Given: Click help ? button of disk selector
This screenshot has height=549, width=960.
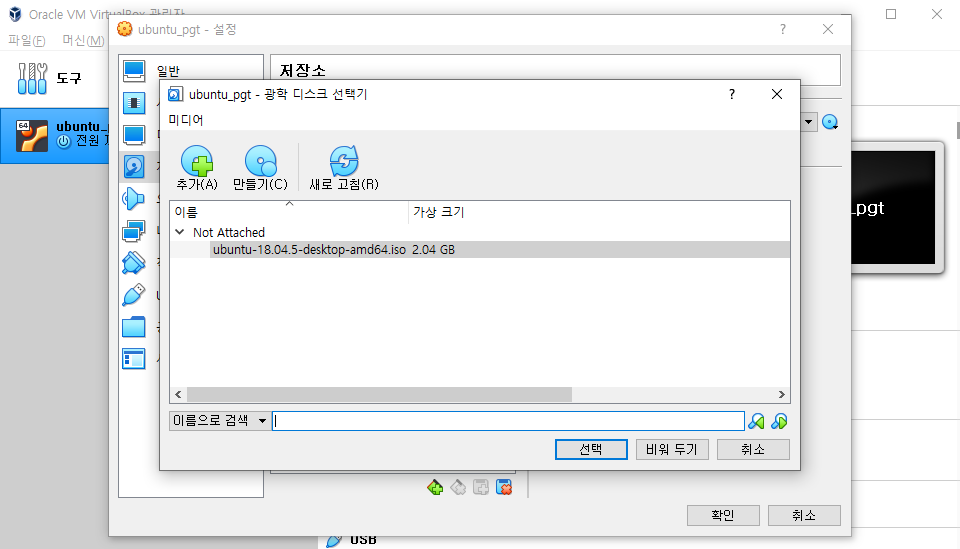Looking at the screenshot, I should tap(732, 94).
